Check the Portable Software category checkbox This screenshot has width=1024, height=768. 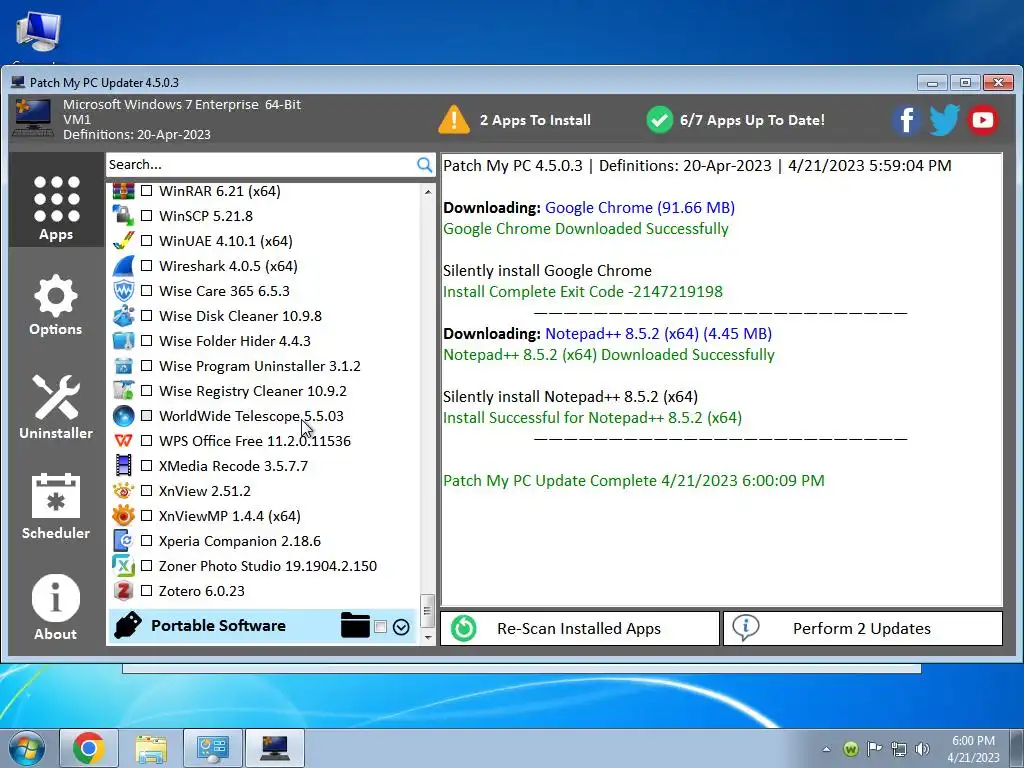click(381, 627)
